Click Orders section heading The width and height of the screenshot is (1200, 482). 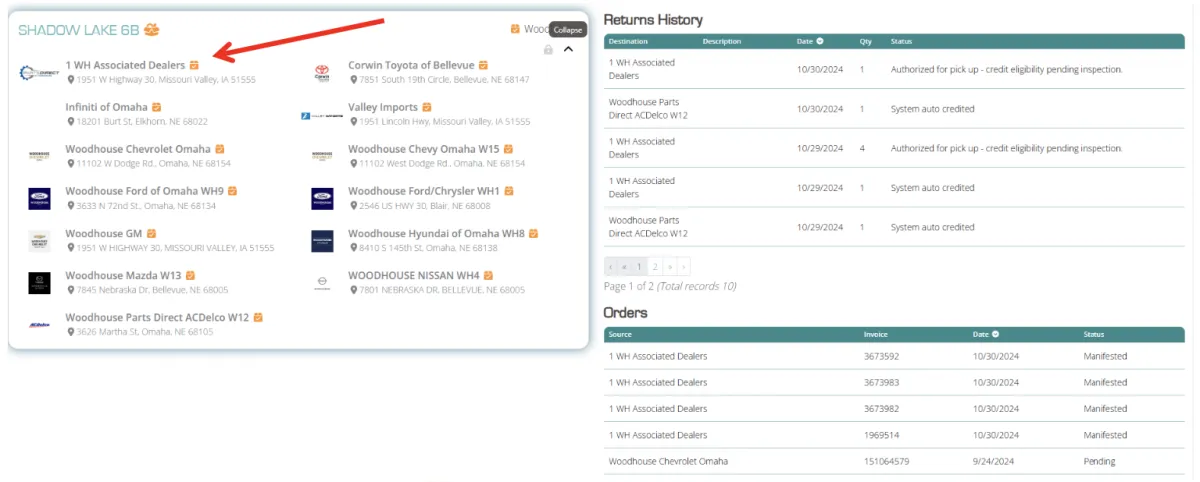(625, 313)
